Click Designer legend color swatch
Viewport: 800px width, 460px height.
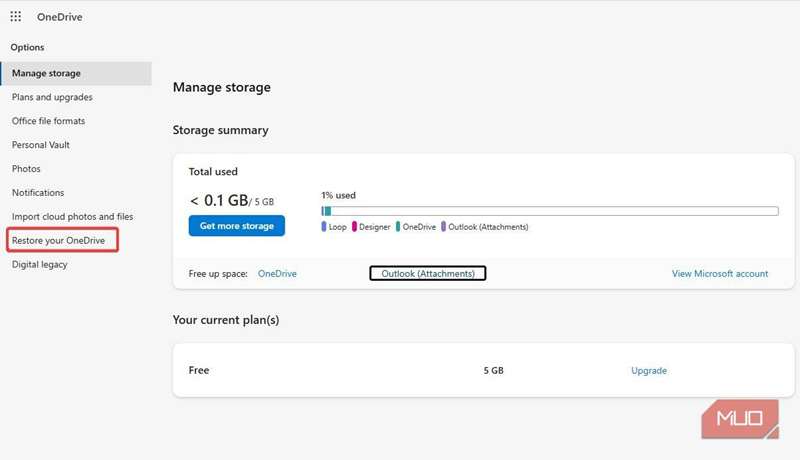[354, 226]
